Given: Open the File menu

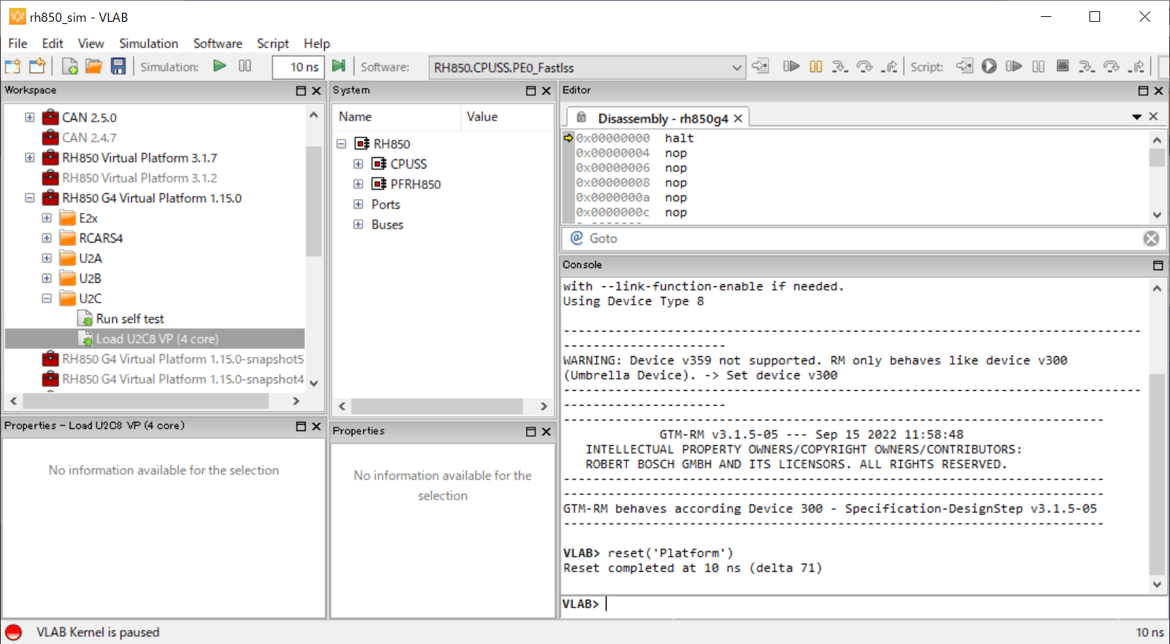Looking at the screenshot, I should coord(17,43).
